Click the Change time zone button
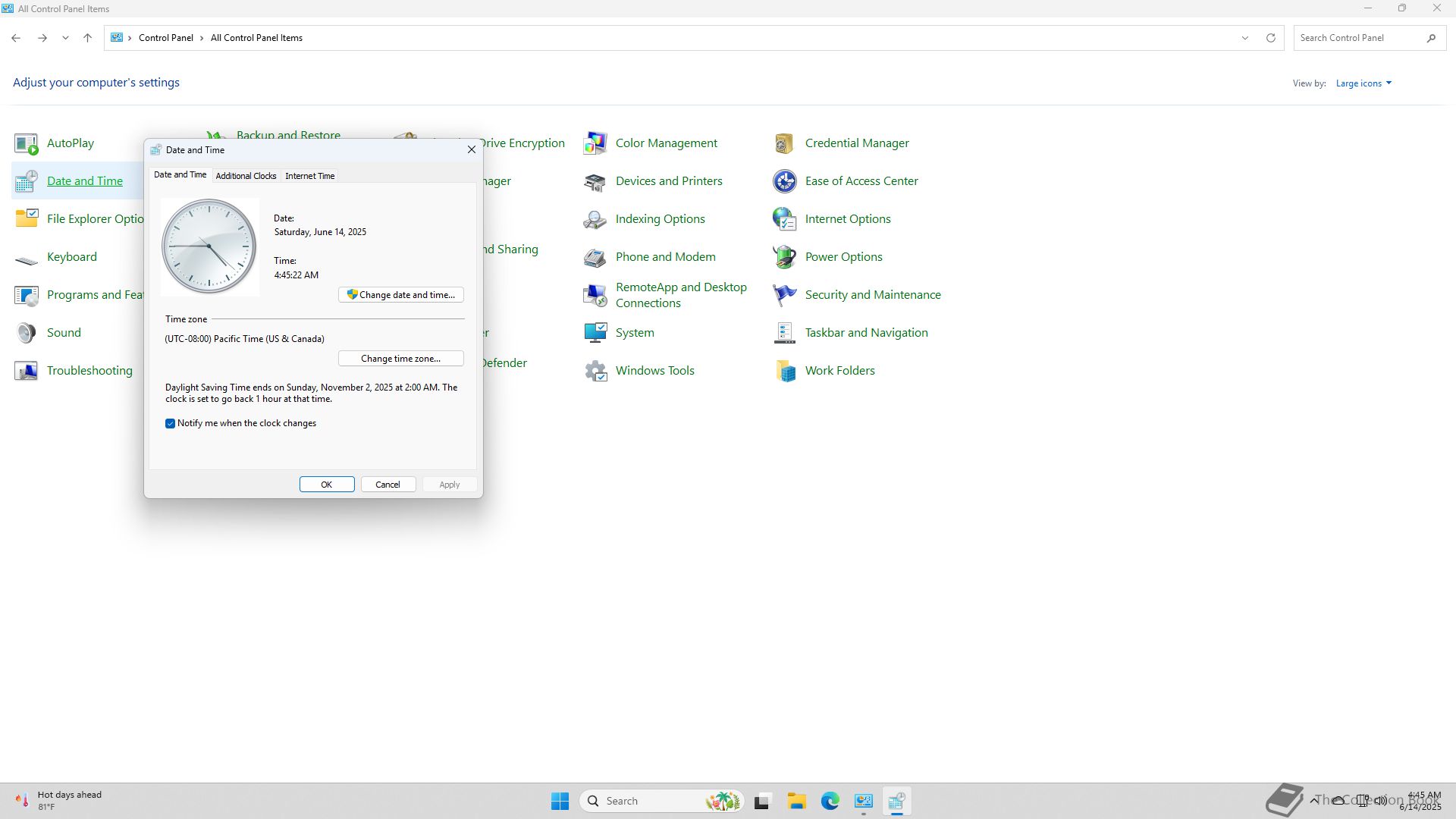This screenshot has height=819, width=1456. tap(400, 359)
